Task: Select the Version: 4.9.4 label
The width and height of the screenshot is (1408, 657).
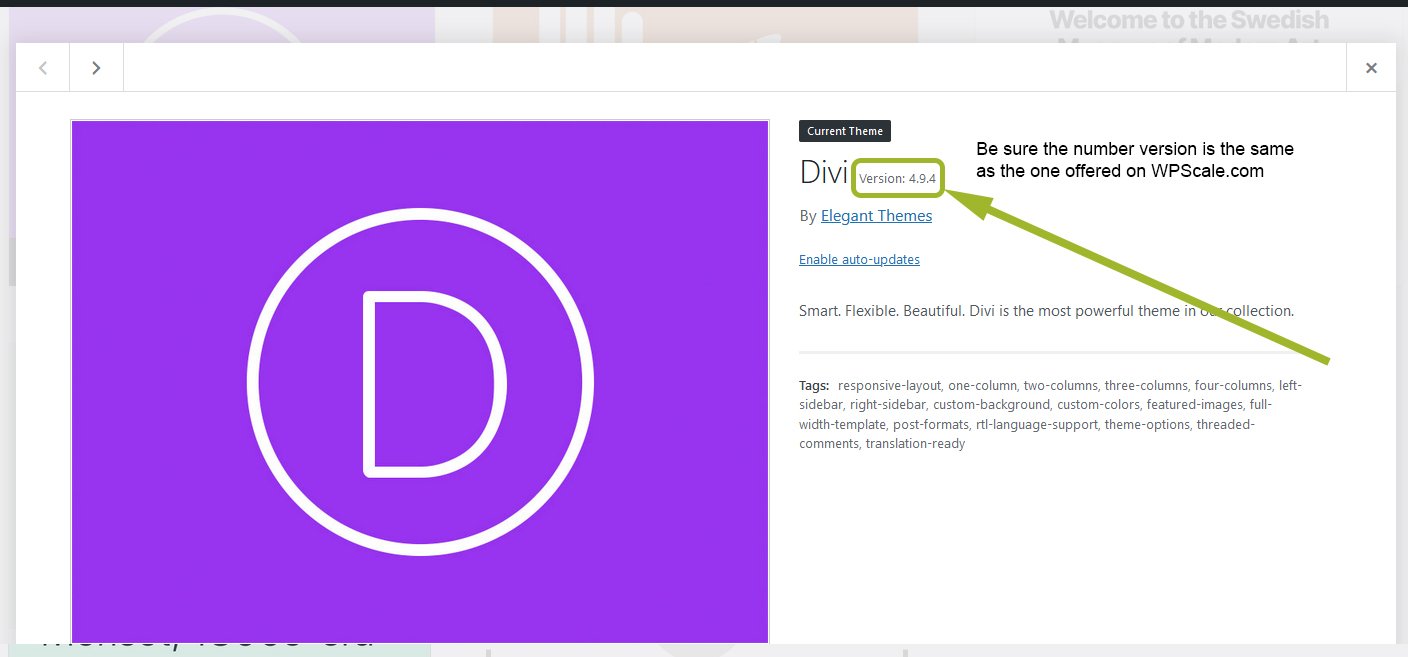Action: [897, 179]
